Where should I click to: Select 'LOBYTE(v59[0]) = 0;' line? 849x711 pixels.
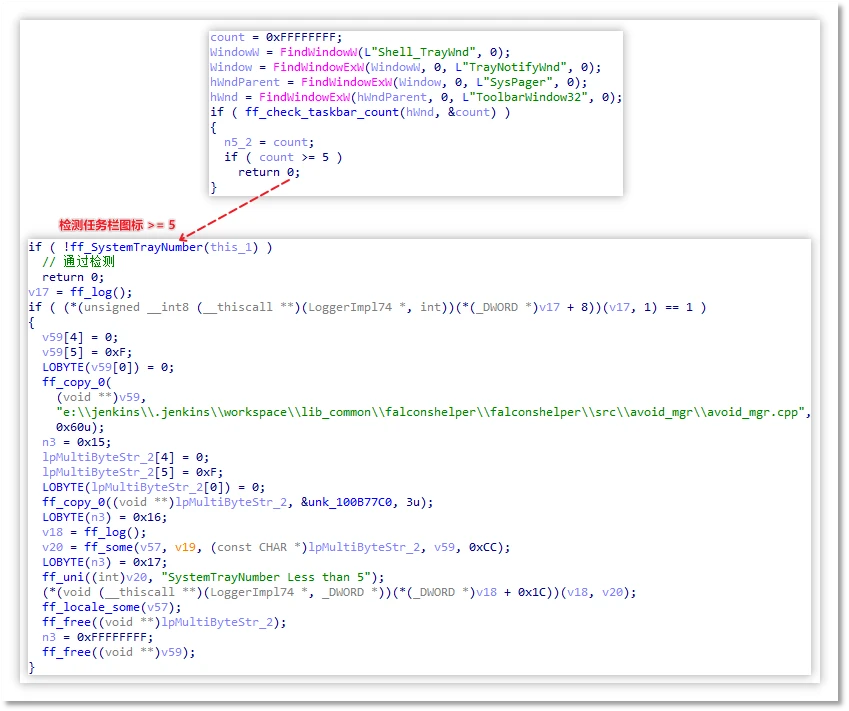pos(108,368)
